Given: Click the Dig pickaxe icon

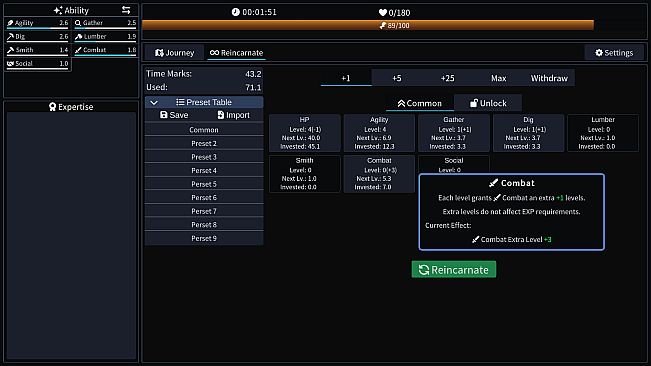Looking at the screenshot, I should (x=10, y=37).
